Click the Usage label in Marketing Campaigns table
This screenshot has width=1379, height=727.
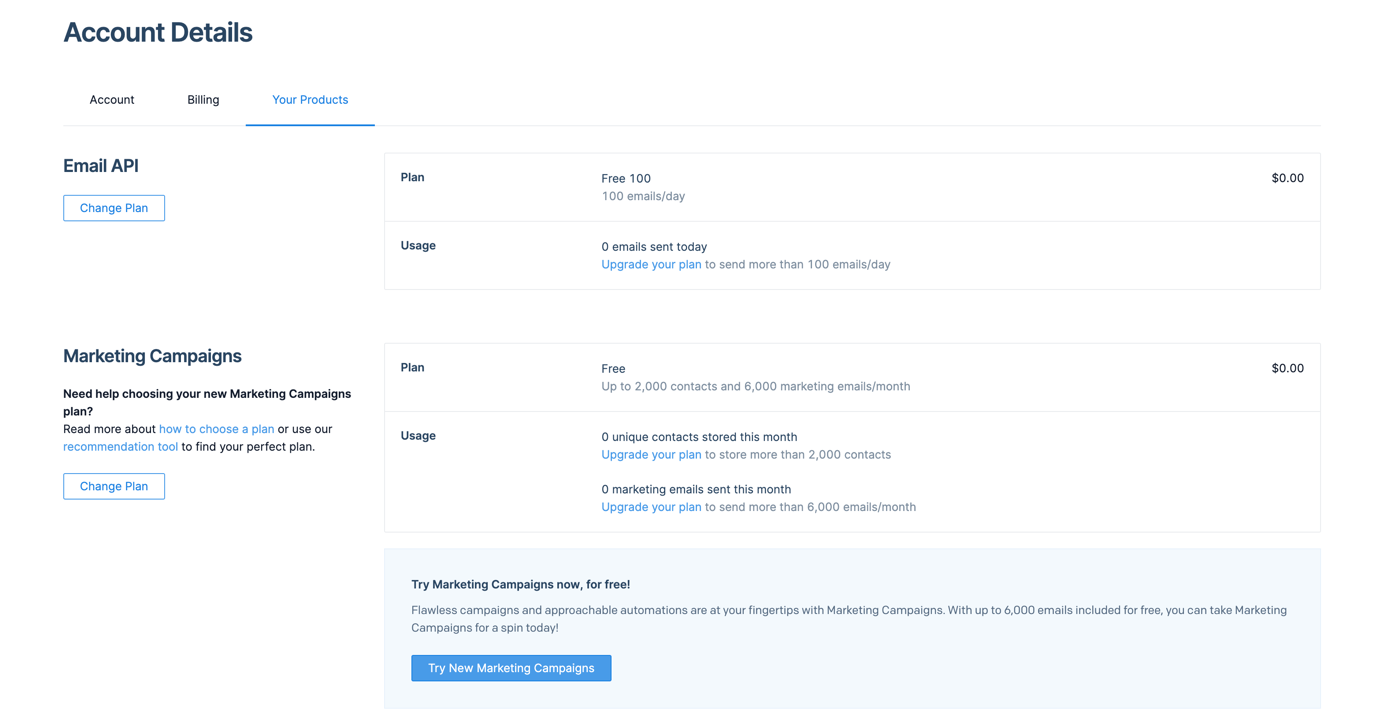pos(418,435)
